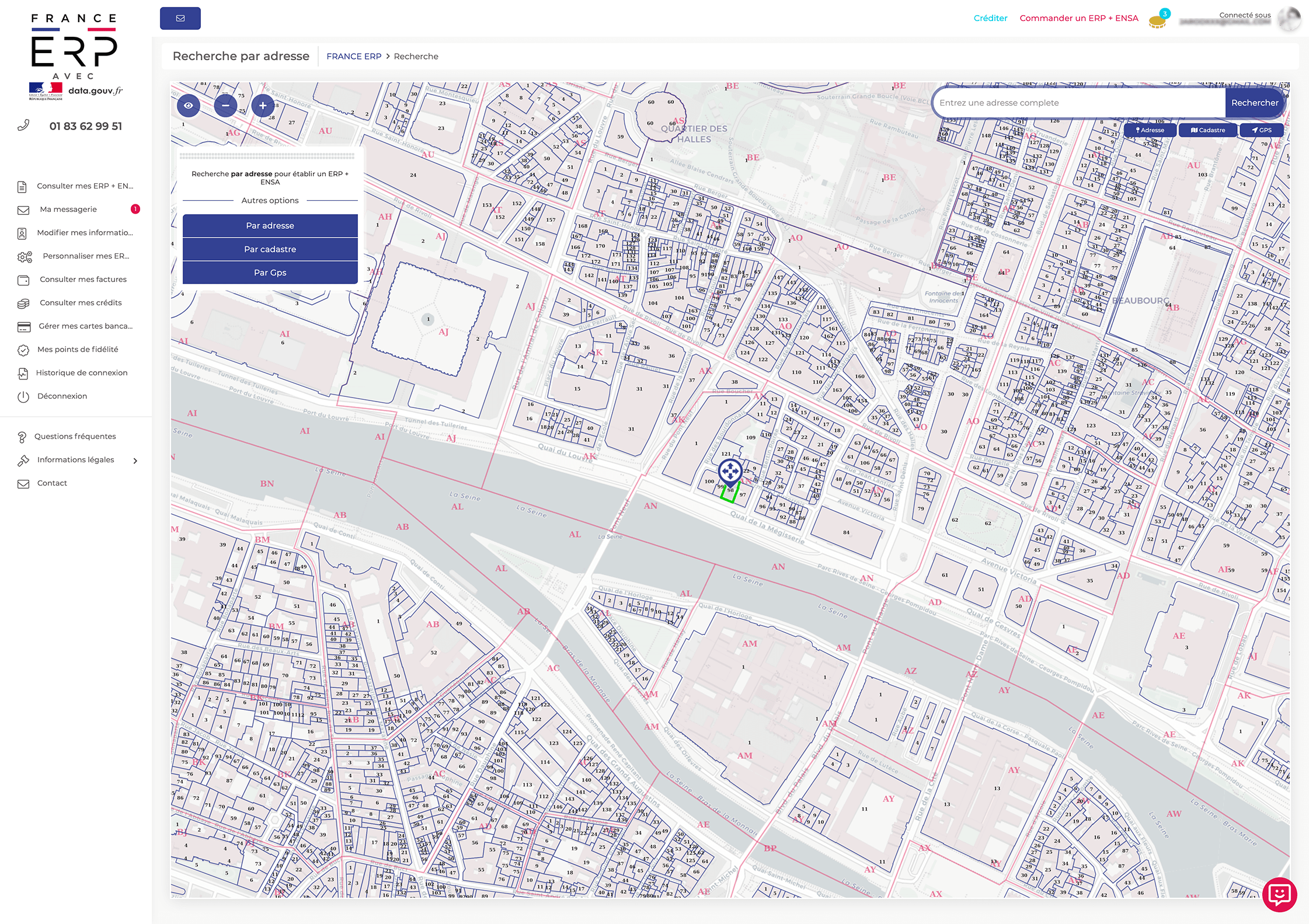Click the gears icon for Personnaliser
This screenshot has width=1309, height=924.
25,257
